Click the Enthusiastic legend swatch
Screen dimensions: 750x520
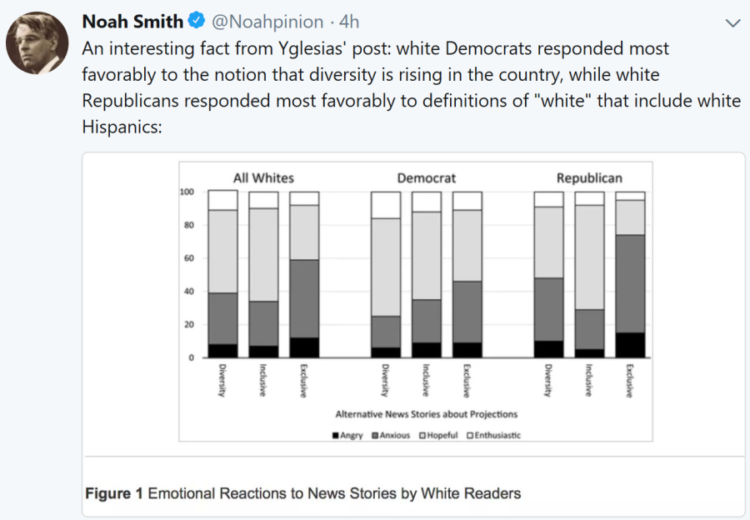point(470,435)
